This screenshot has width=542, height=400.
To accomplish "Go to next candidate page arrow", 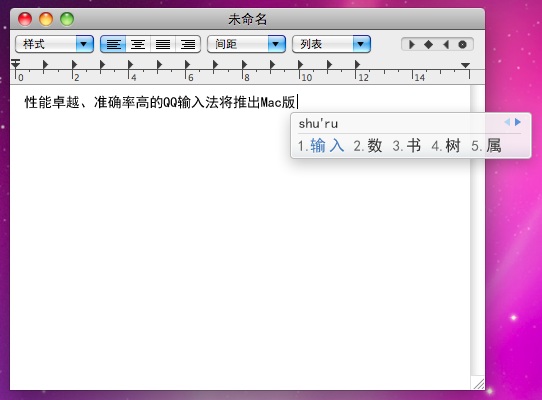I will pyautogui.click(x=518, y=122).
